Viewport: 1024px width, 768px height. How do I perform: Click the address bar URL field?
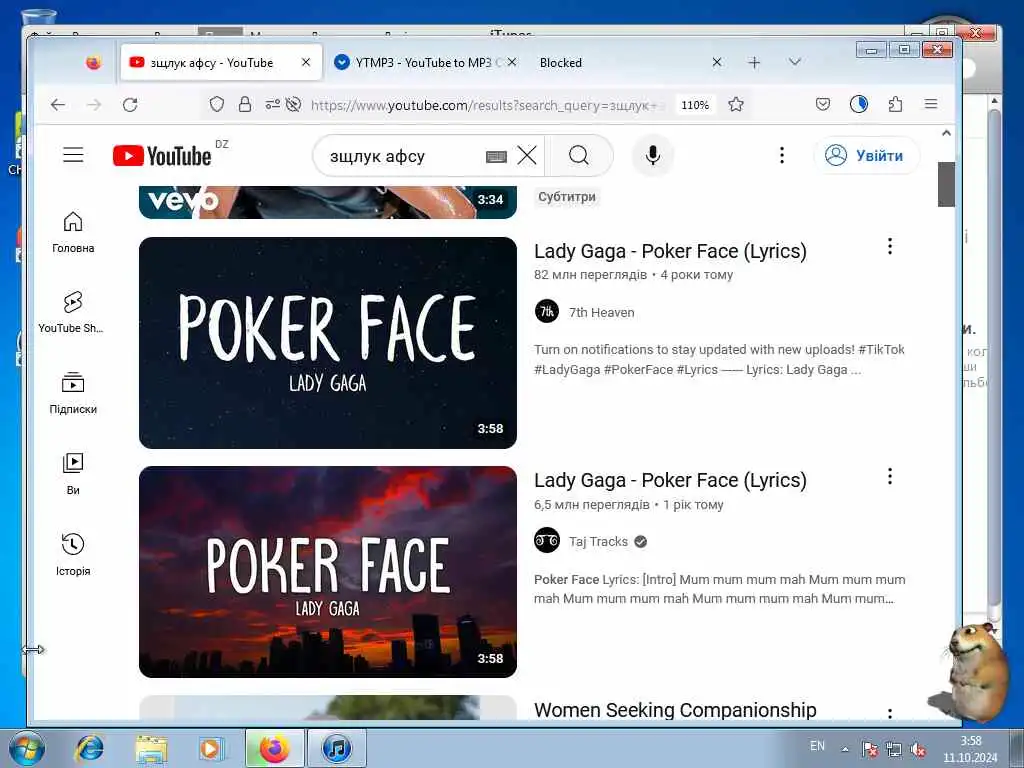click(487, 104)
